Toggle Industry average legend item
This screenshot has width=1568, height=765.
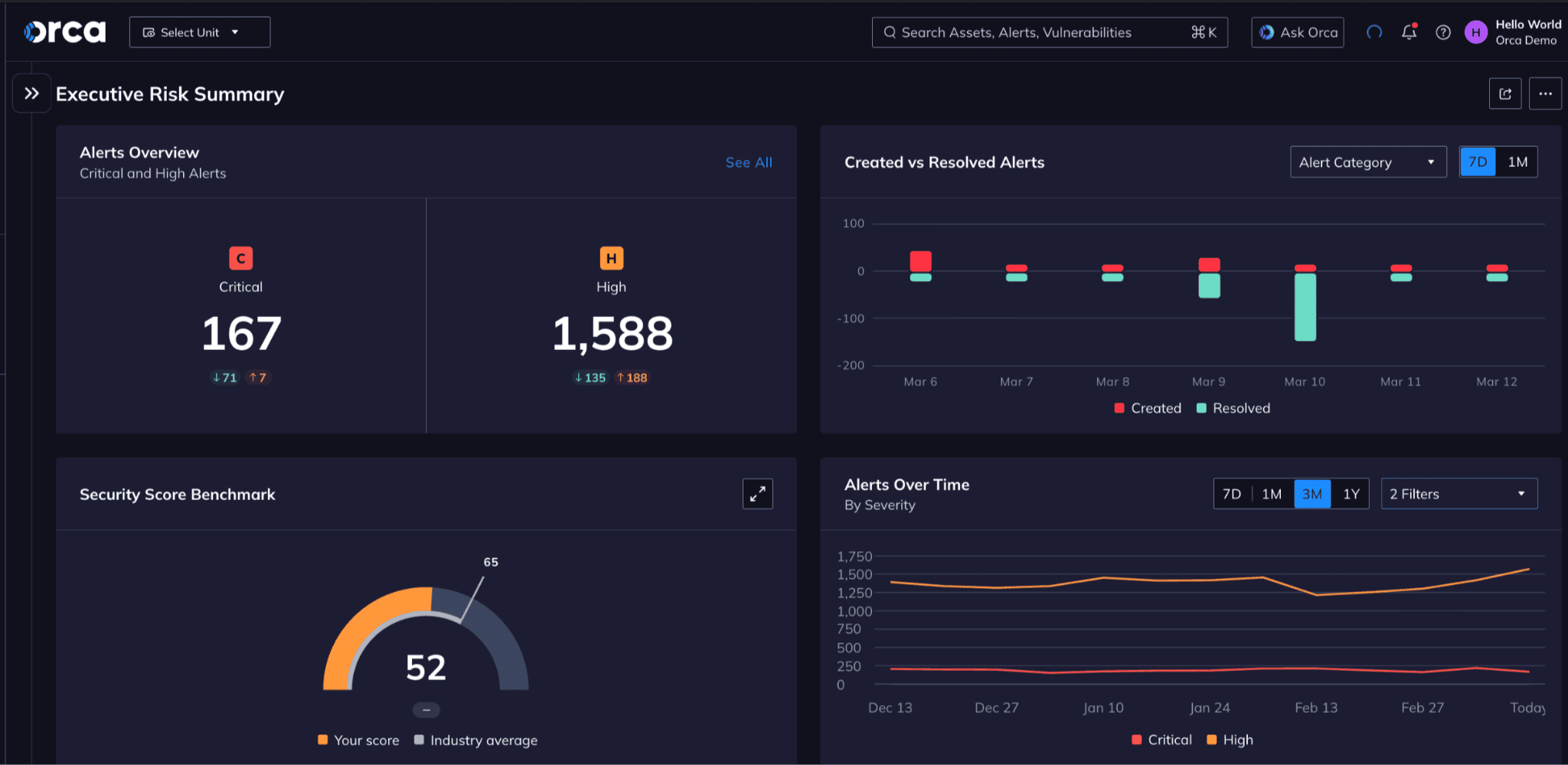point(475,740)
